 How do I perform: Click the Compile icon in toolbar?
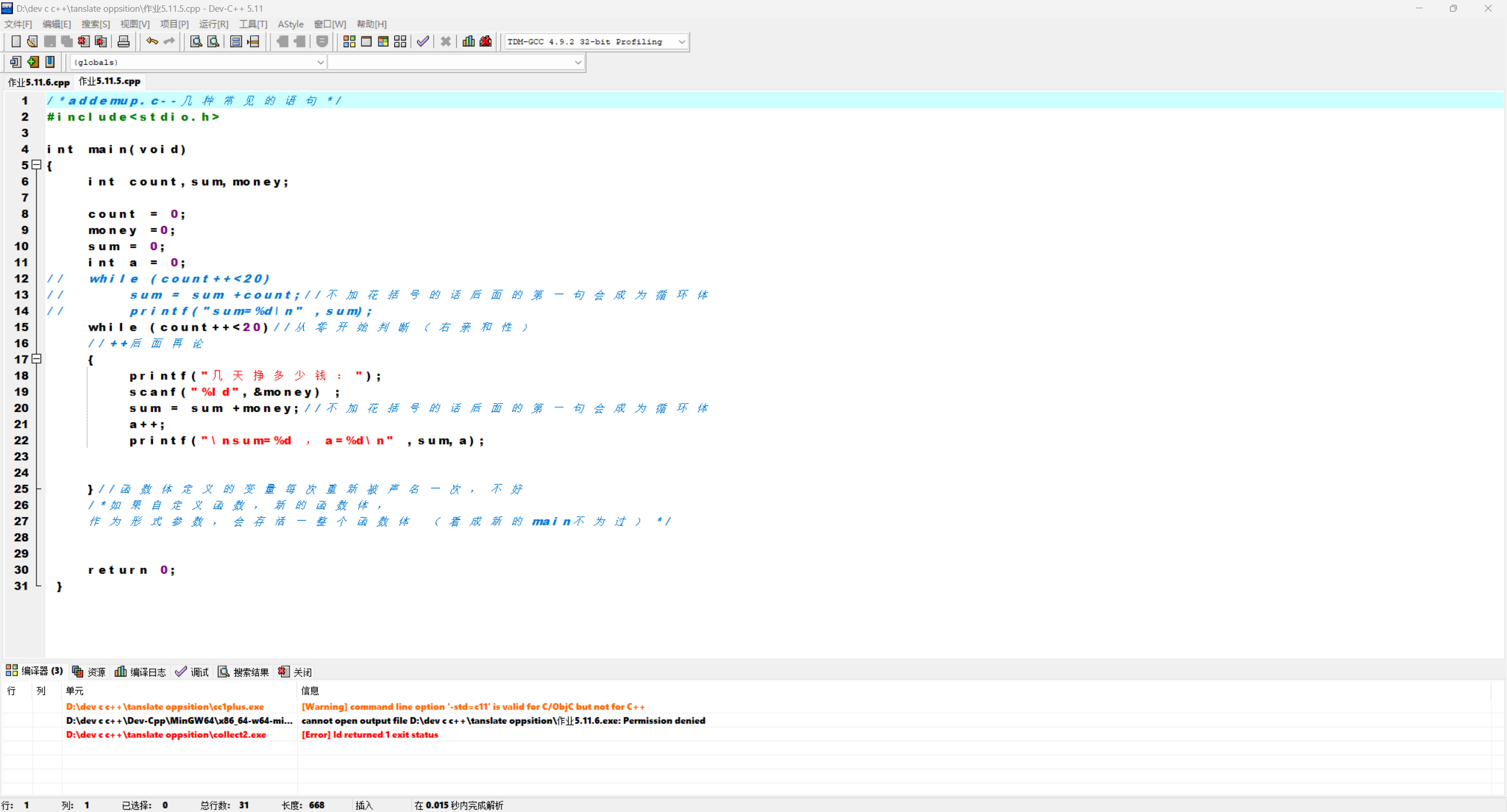click(349, 41)
